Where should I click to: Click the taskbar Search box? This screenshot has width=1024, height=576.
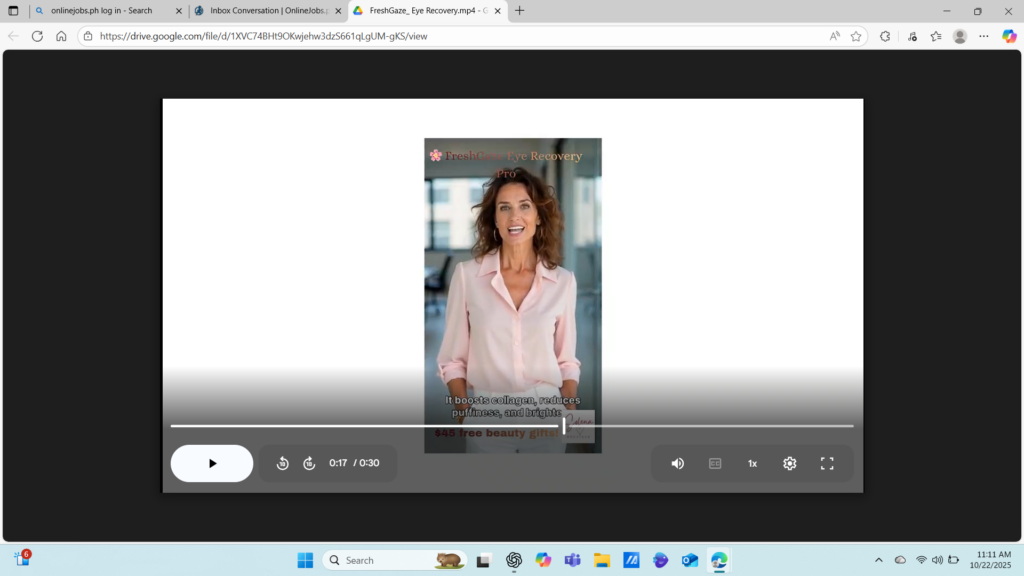395,560
